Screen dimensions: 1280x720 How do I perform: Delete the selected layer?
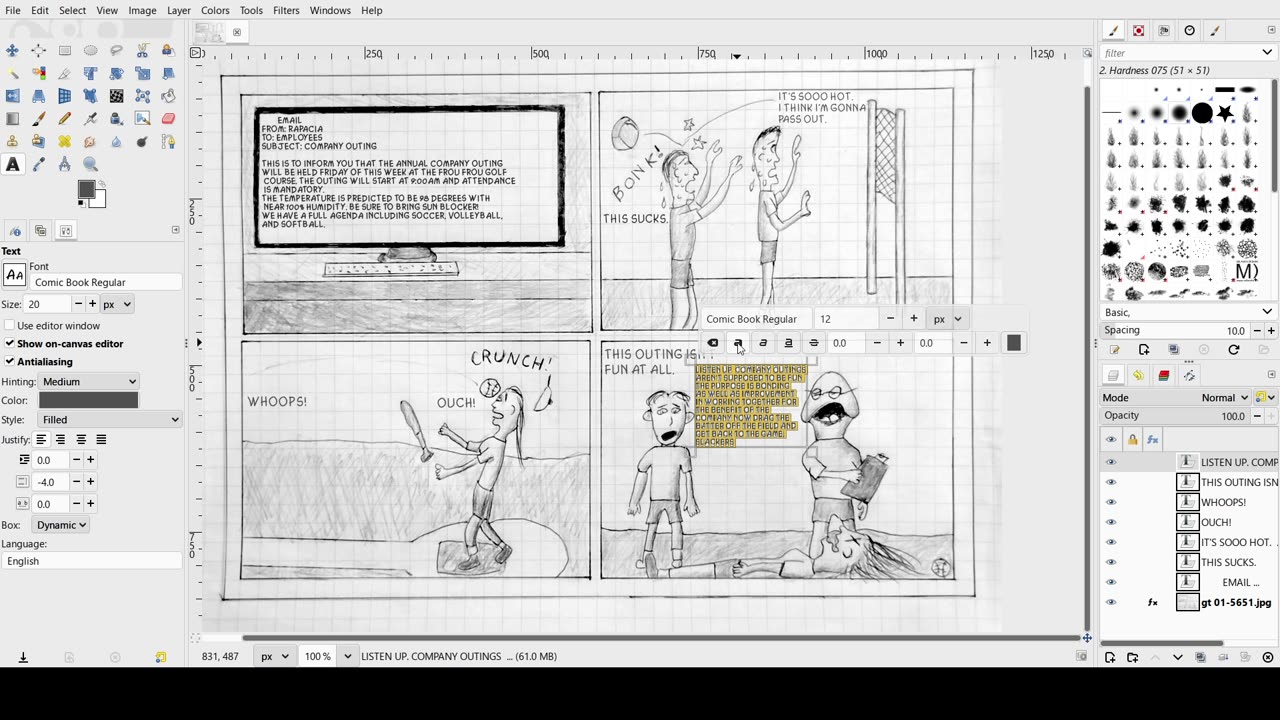pos(1268,657)
